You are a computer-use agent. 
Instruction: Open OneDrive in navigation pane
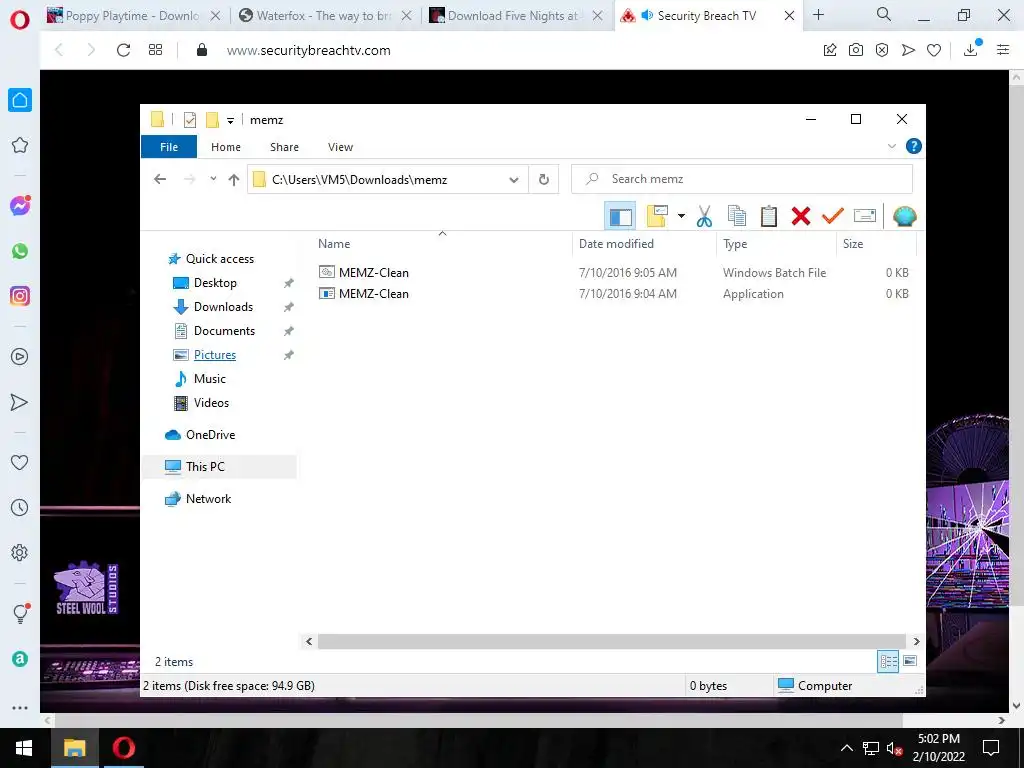210,435
